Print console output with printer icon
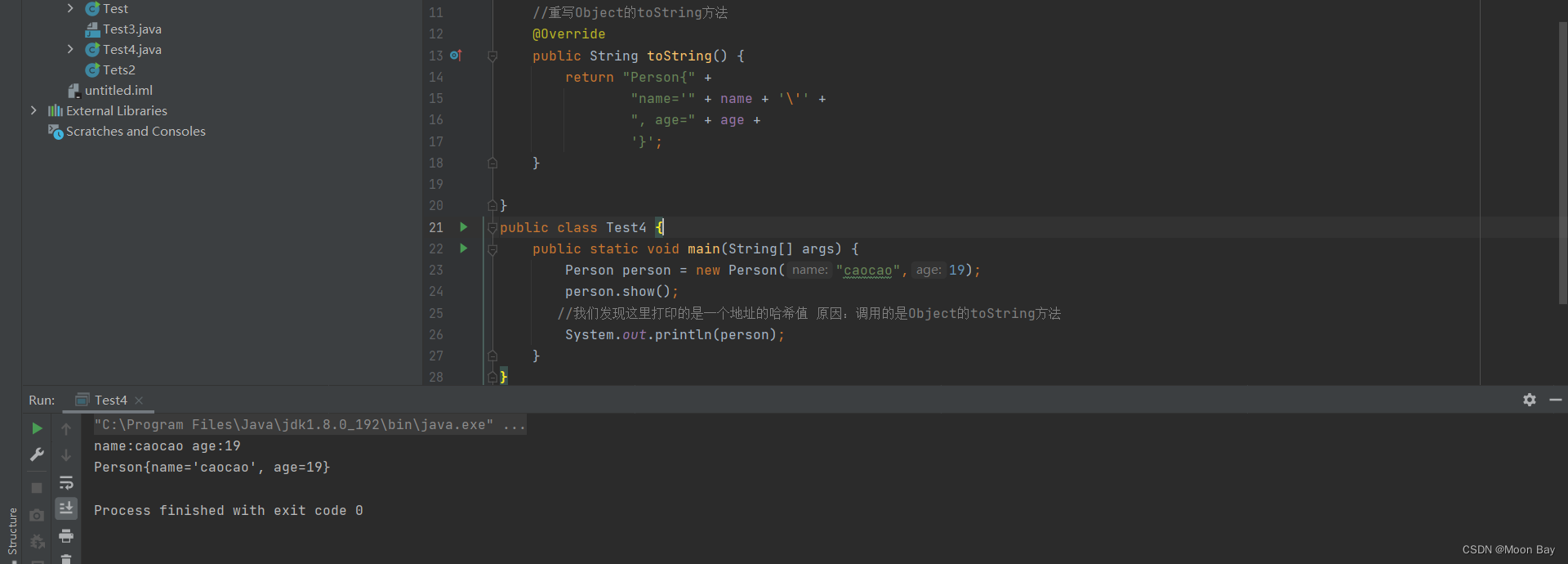The height and width of the screenshot is (564, 1568). click(66, 536)
